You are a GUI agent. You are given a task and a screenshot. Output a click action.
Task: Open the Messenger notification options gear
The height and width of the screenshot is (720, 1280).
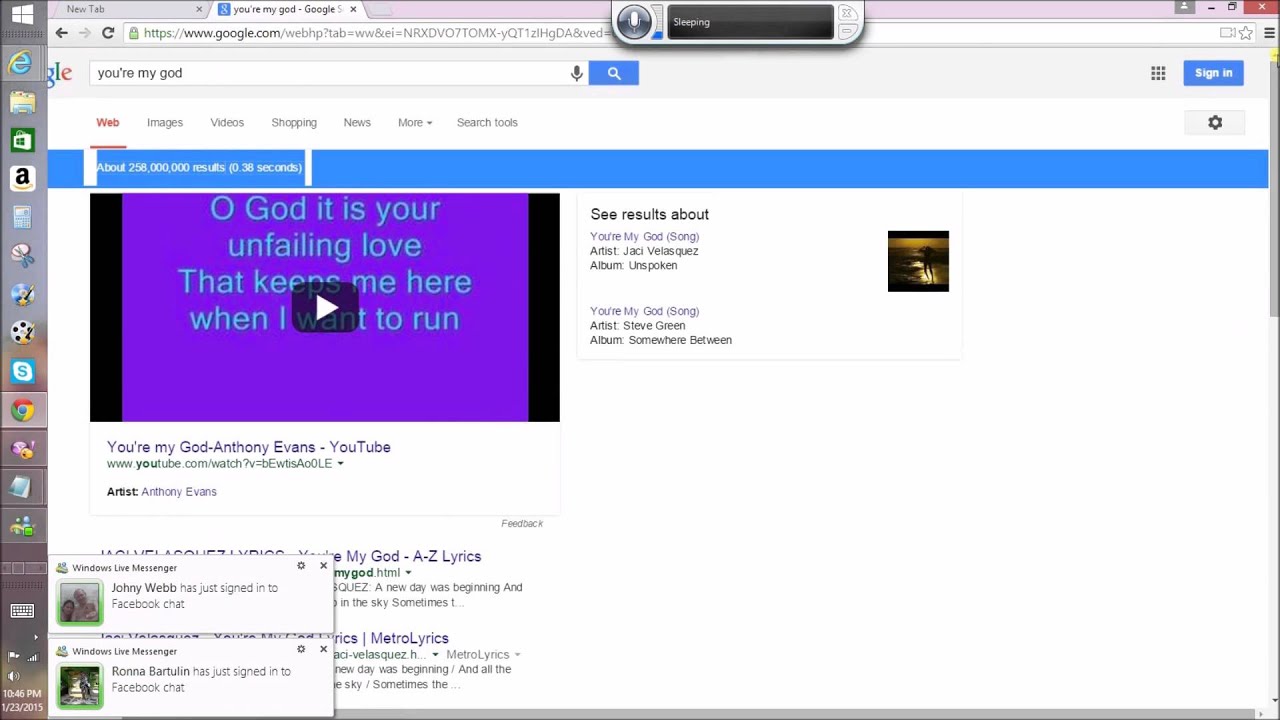point(300,565)
